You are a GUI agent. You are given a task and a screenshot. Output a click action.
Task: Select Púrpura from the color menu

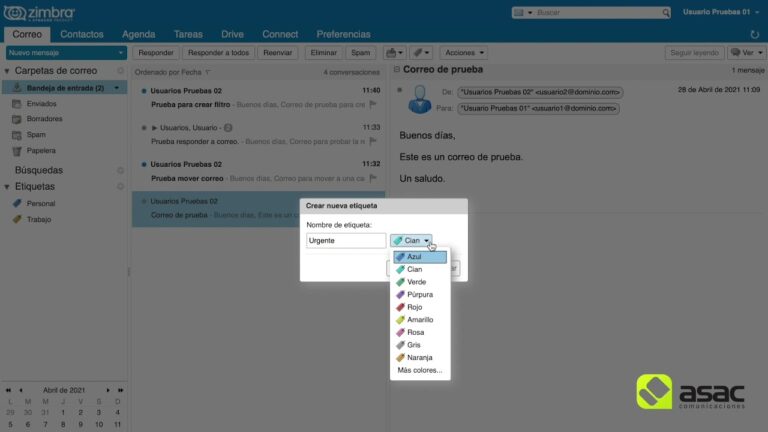(420, 294)
